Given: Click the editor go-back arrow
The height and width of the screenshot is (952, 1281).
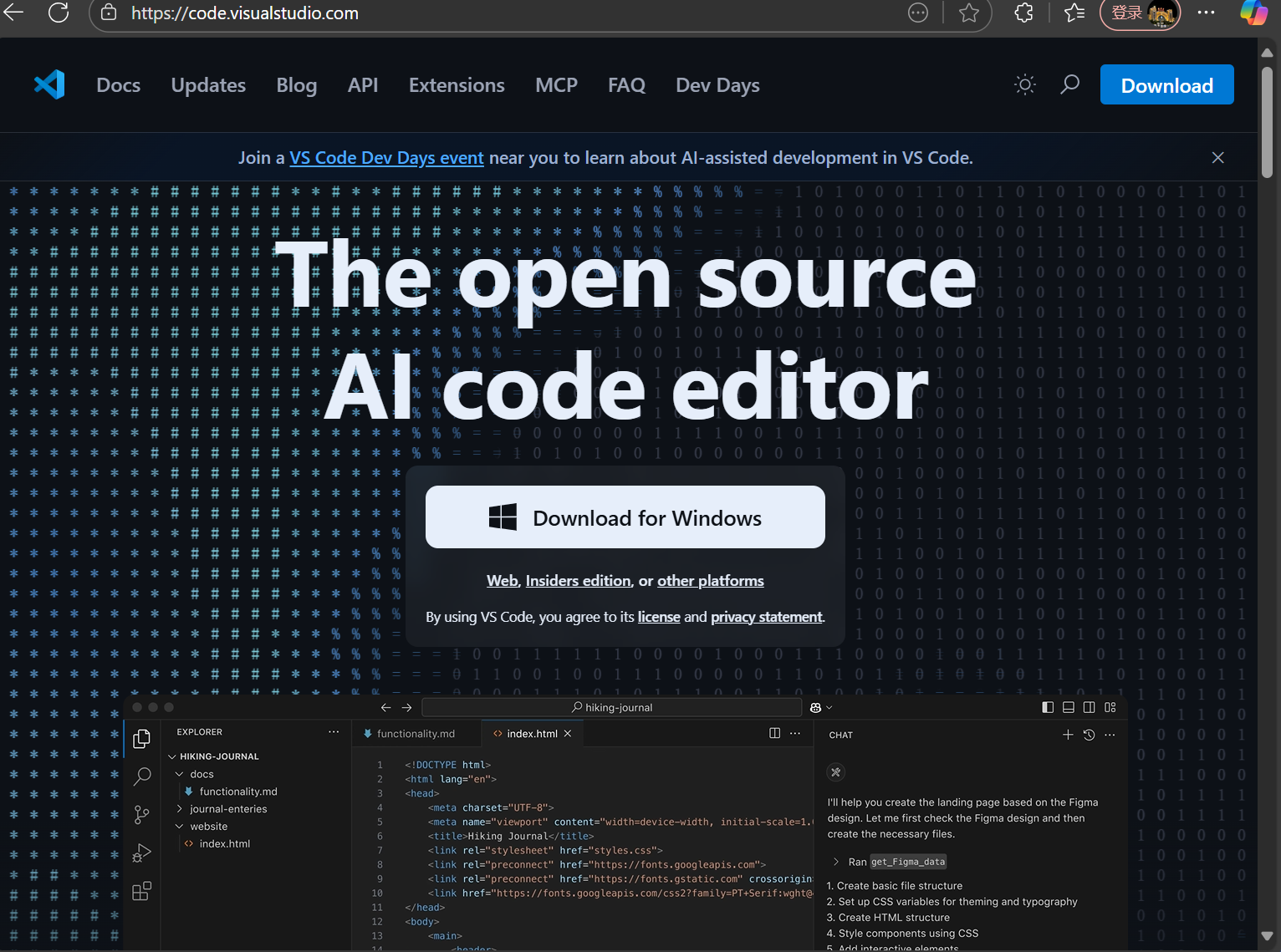Looking at the screenshot, I should coord(385,707).
